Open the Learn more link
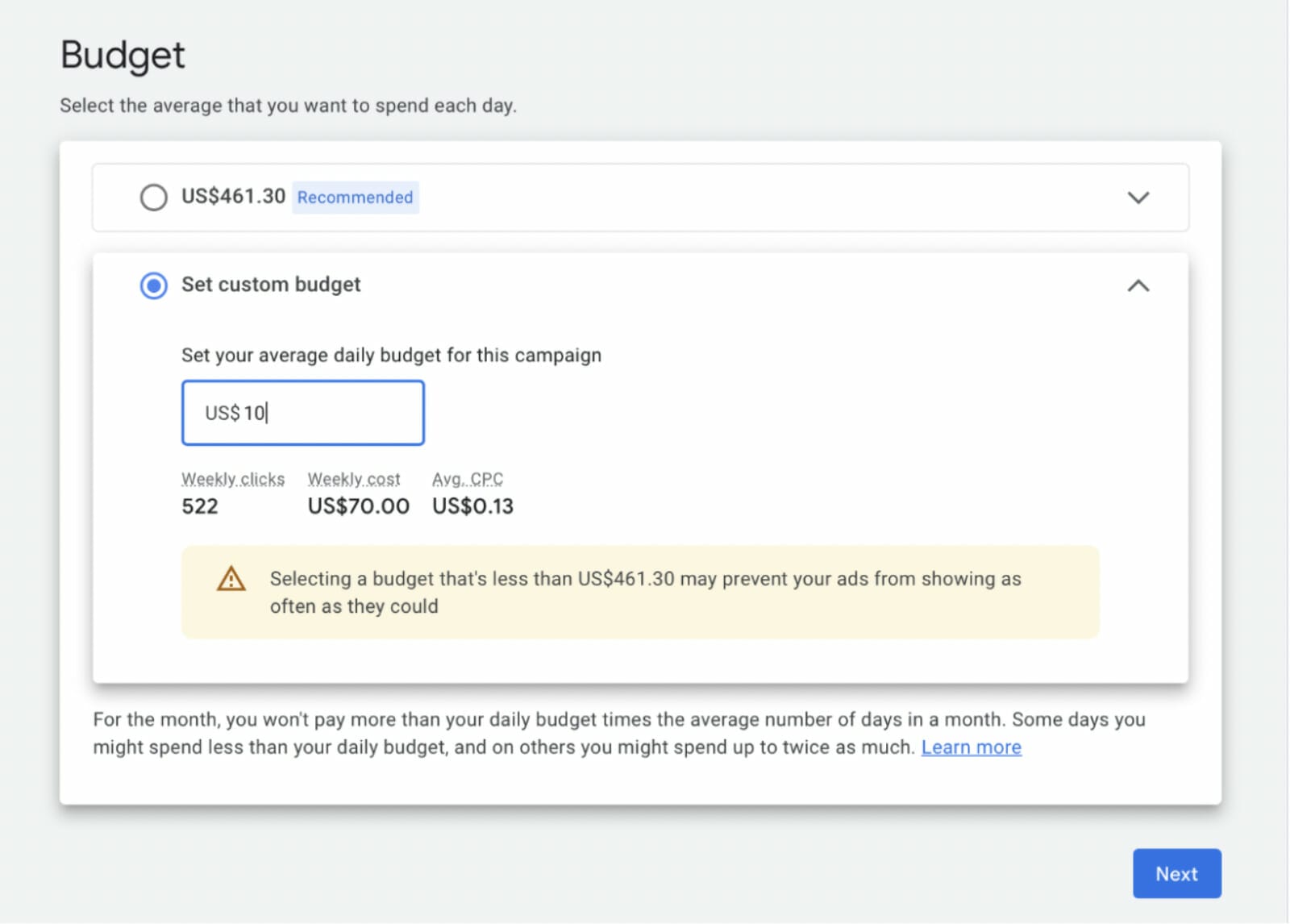Screen dimensions: 1290x924 [x=971, y=747]
